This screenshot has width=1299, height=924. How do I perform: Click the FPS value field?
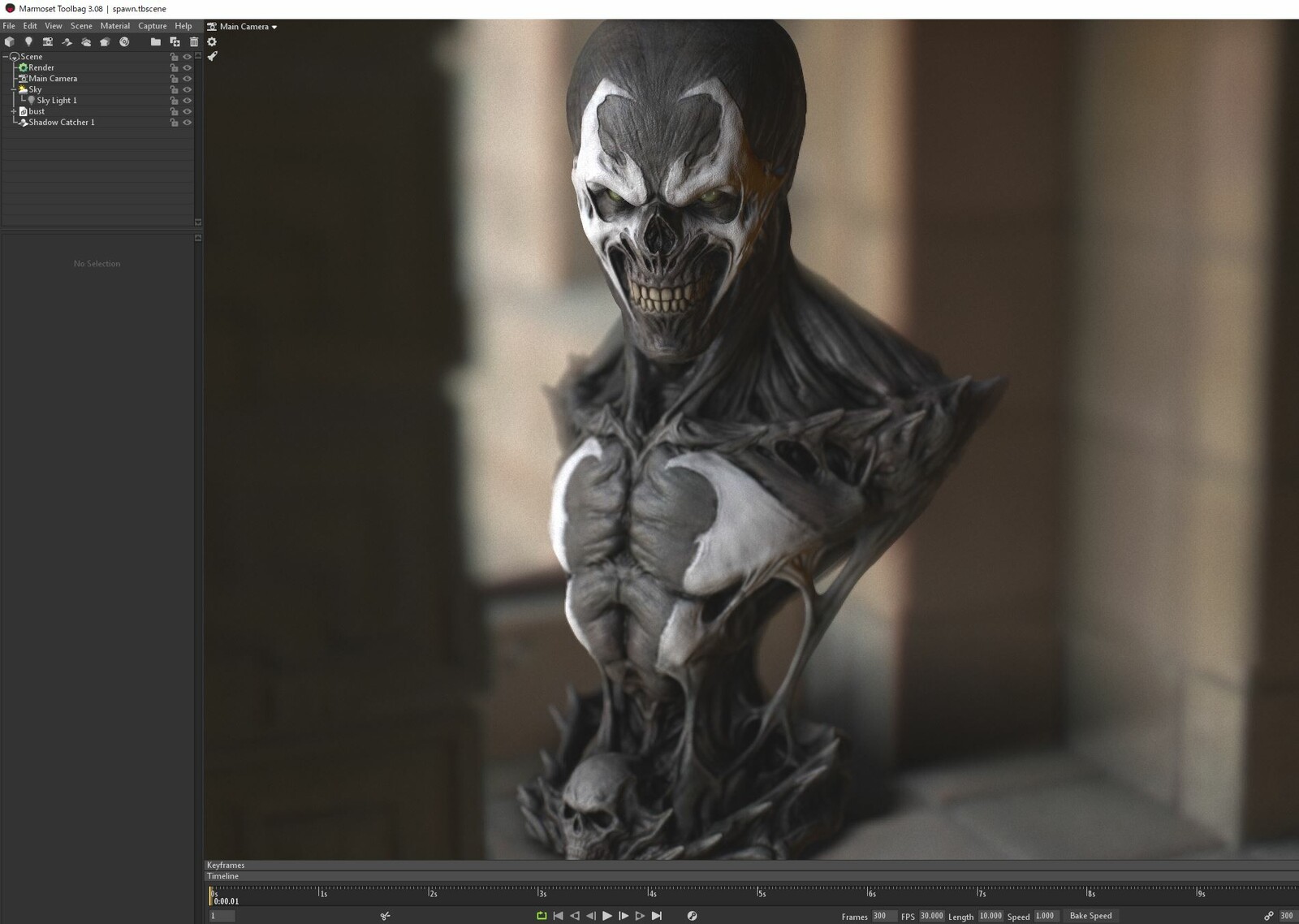coord(931,916)
